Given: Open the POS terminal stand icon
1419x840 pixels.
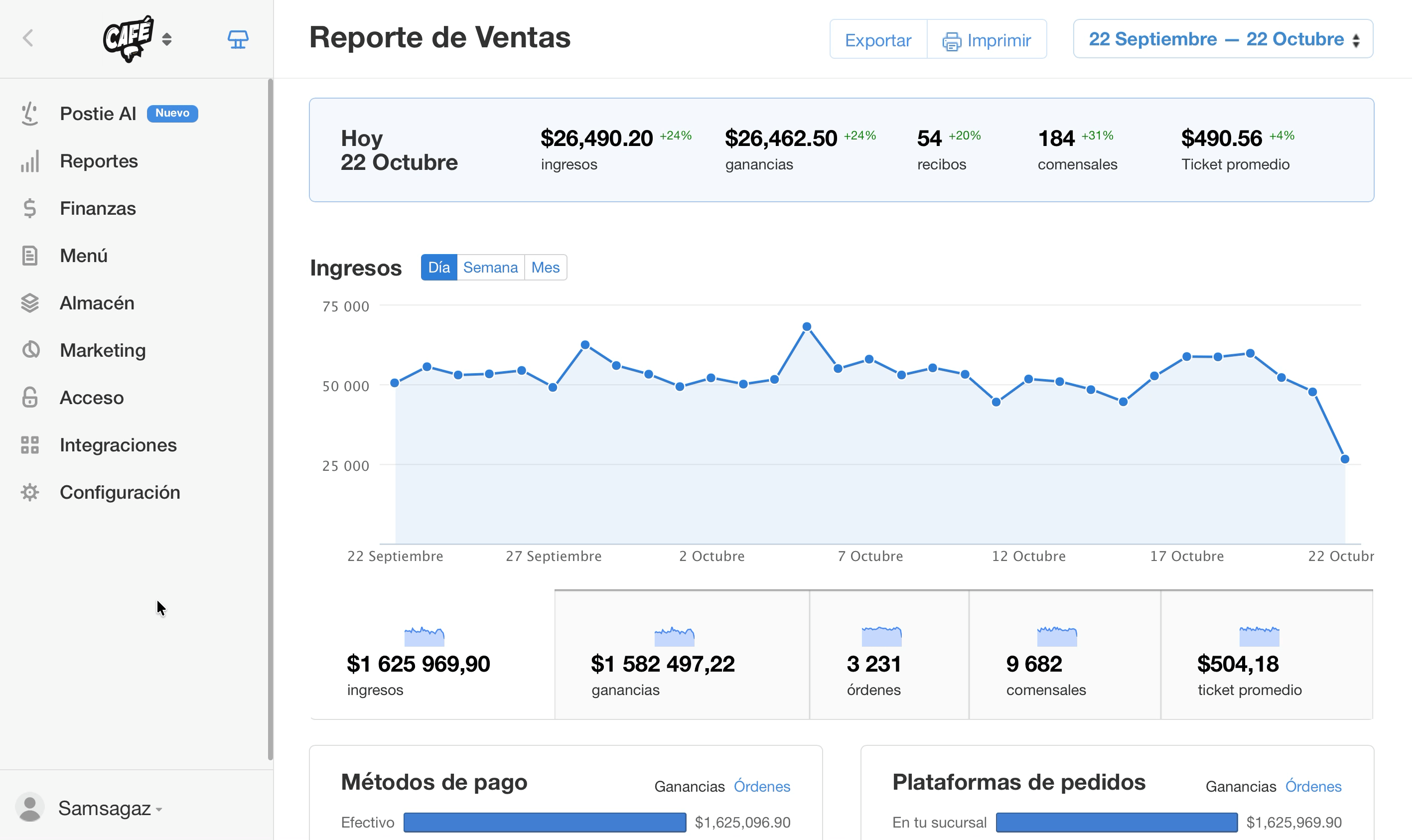Looking at the screenshot, I should pyautogui.click(x=238, y=39).
